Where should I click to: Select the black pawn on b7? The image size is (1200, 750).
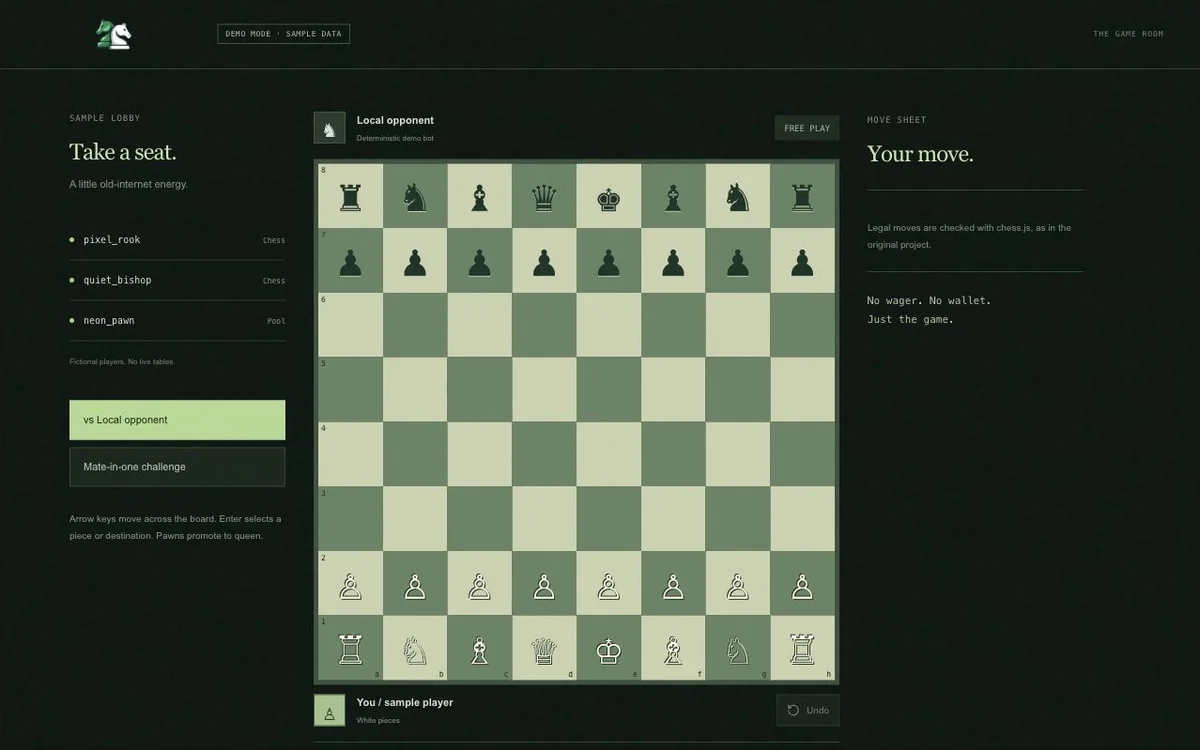415,261
